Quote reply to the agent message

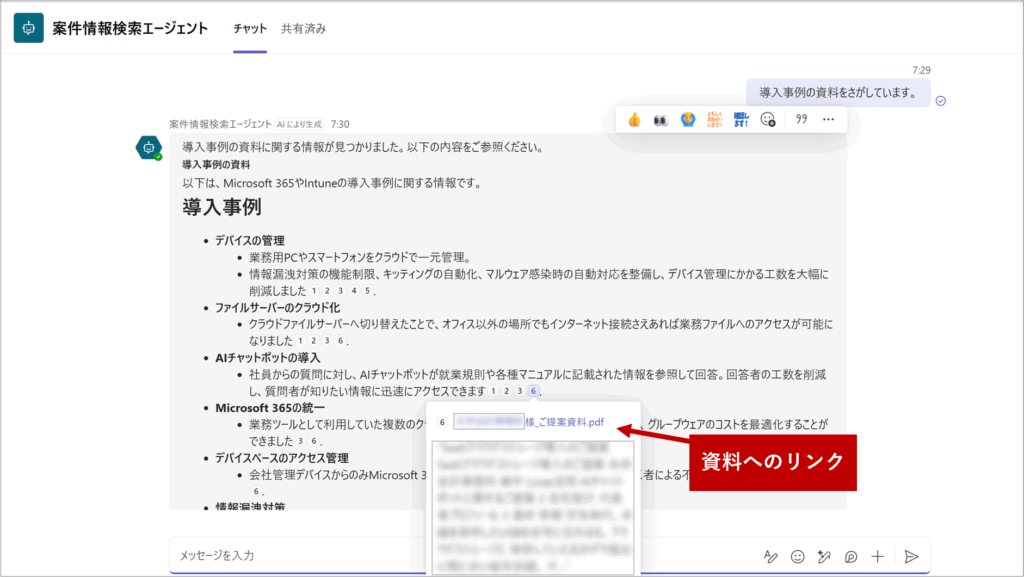pyautogui.click(x=801, y=119)
